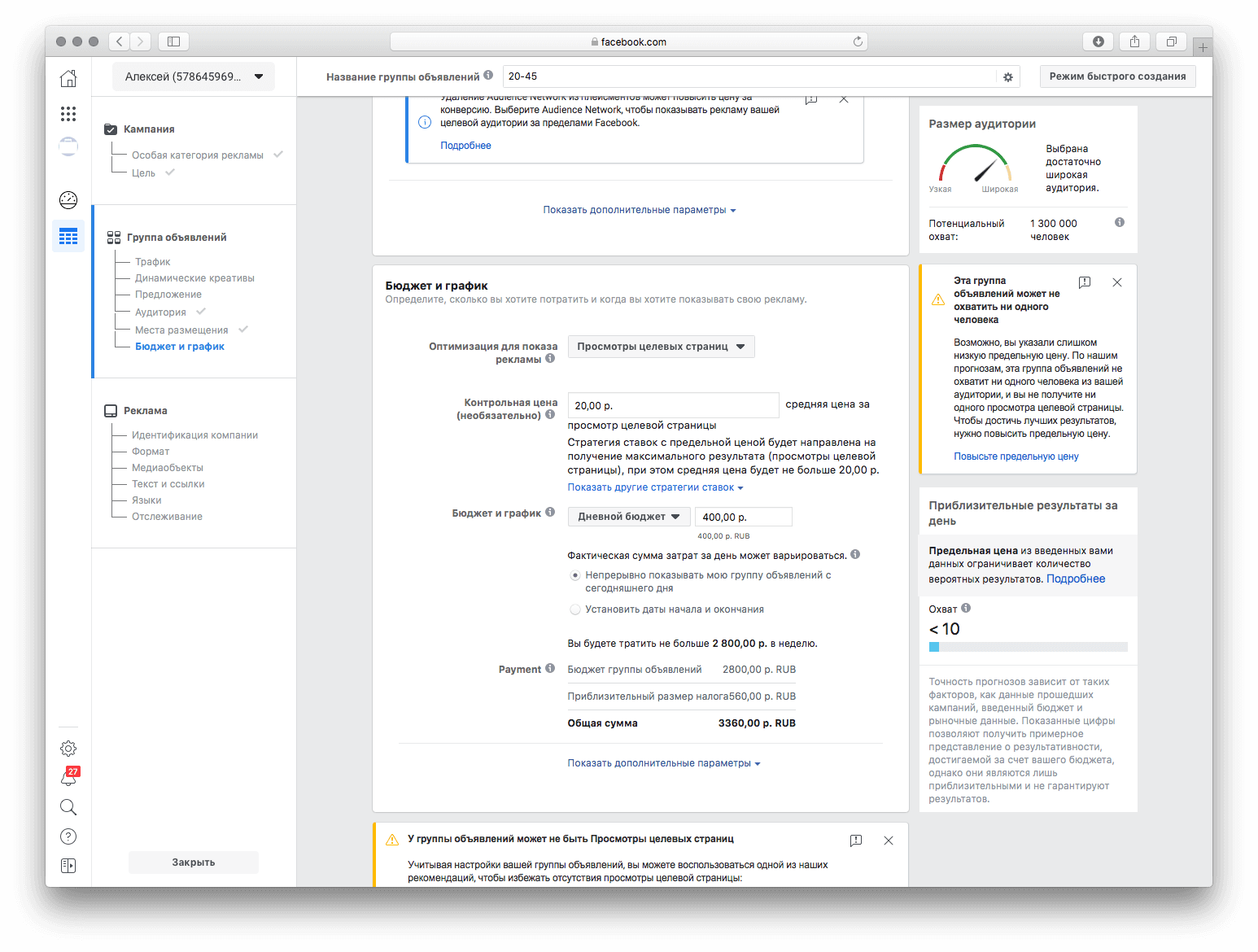
Task: Open the search magnifier in sidebar
Action: pos(68,807)
